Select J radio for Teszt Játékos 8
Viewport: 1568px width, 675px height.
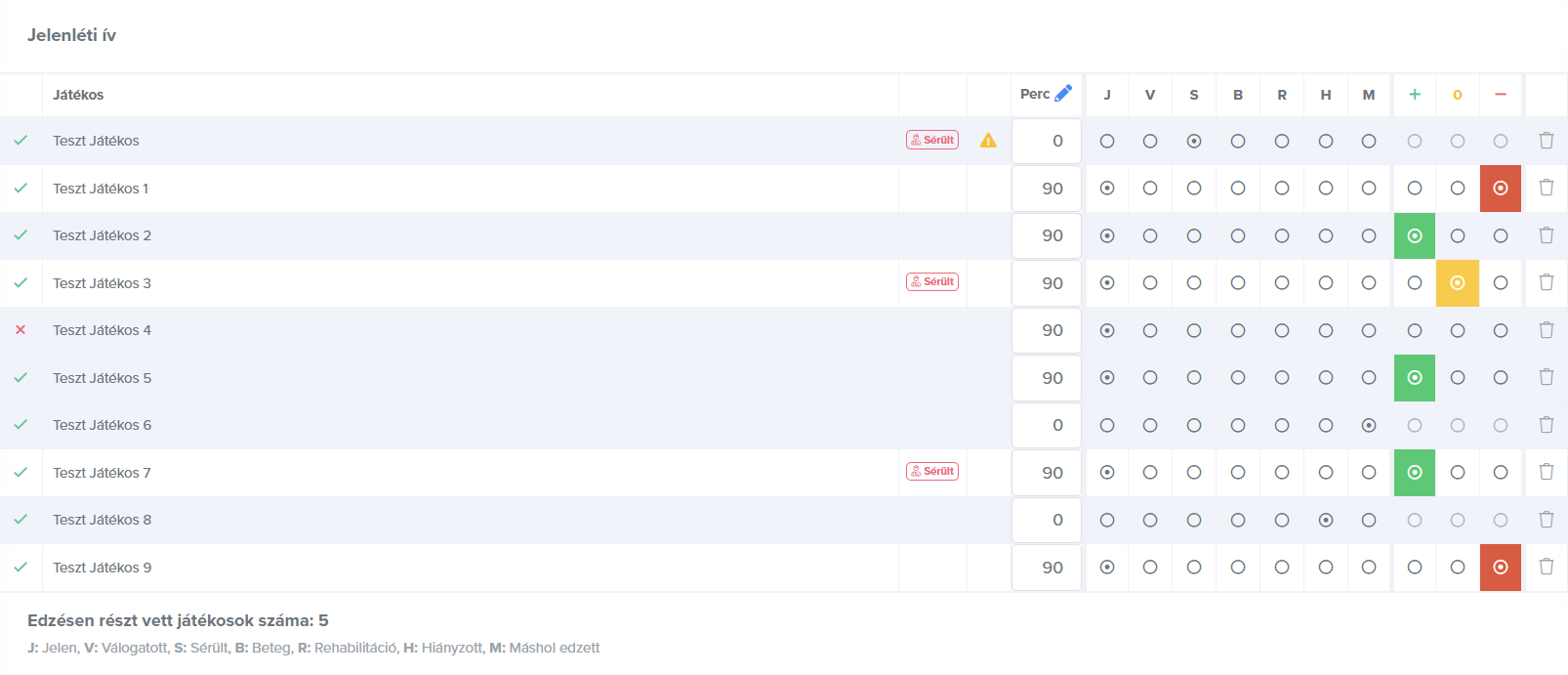tap(1107, 520)
